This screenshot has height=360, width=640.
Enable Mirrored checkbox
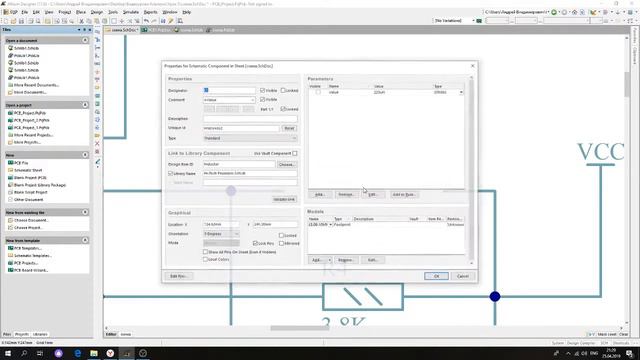pos(281,243)
